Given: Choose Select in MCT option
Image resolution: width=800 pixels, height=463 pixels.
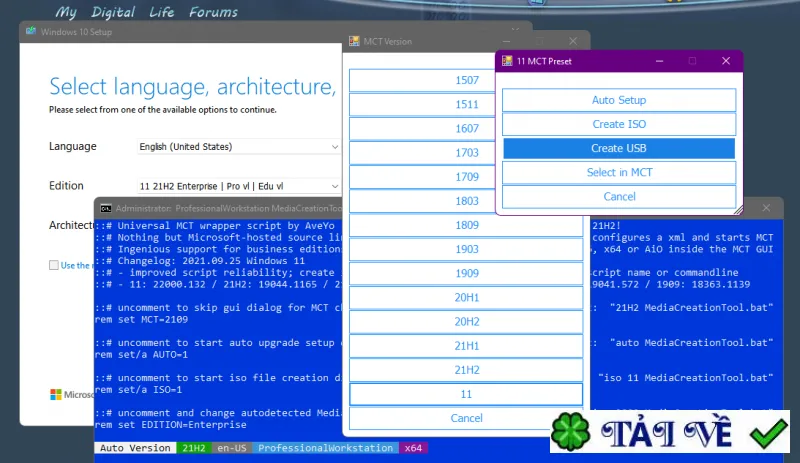Looking at the screenshot, I should point(619,173).
